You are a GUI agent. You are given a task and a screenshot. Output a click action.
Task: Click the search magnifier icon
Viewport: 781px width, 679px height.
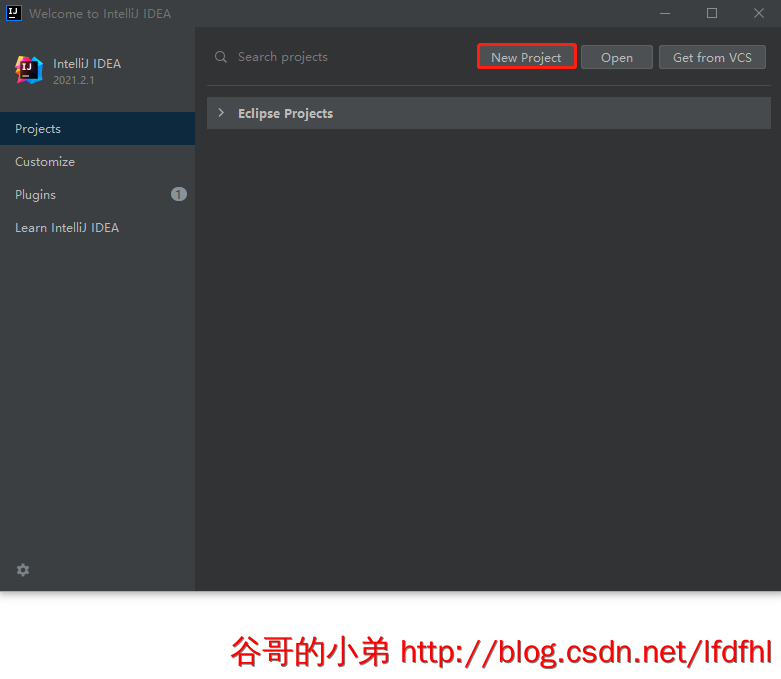[x=221, y=57]
